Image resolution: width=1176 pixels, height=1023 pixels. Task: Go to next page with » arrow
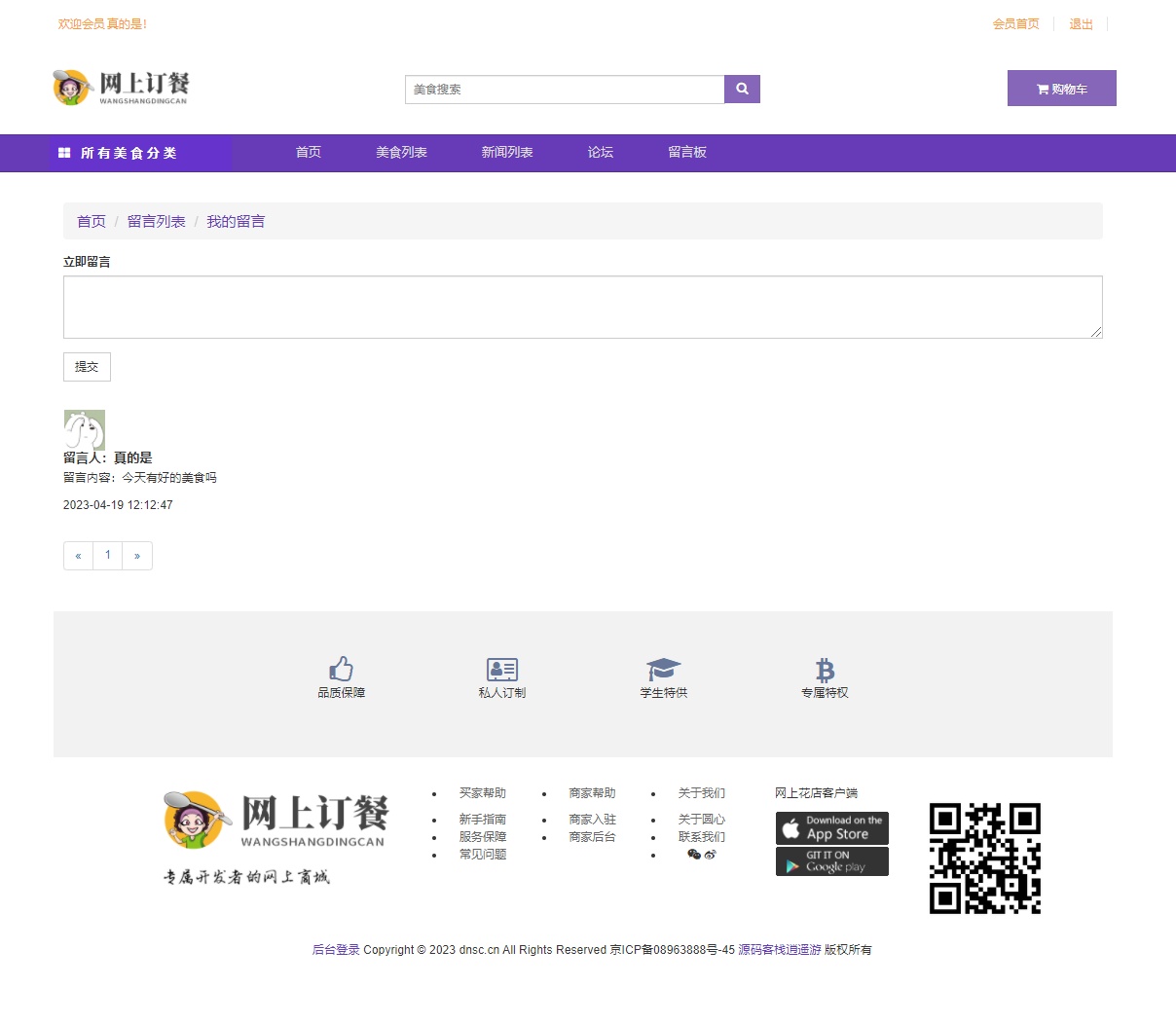coord(137,556)
